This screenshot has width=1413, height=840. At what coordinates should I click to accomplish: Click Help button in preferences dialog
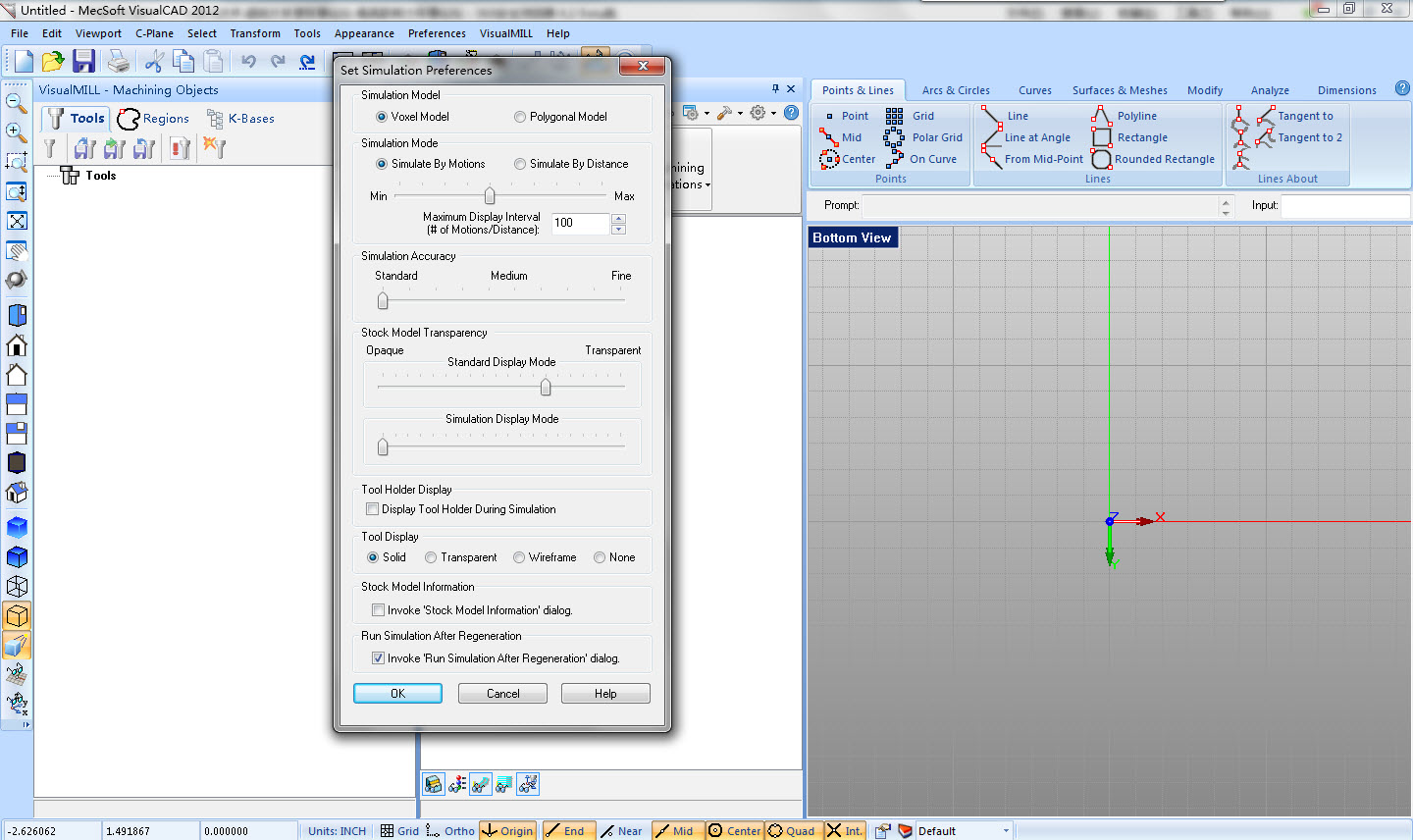pos(605,694)
